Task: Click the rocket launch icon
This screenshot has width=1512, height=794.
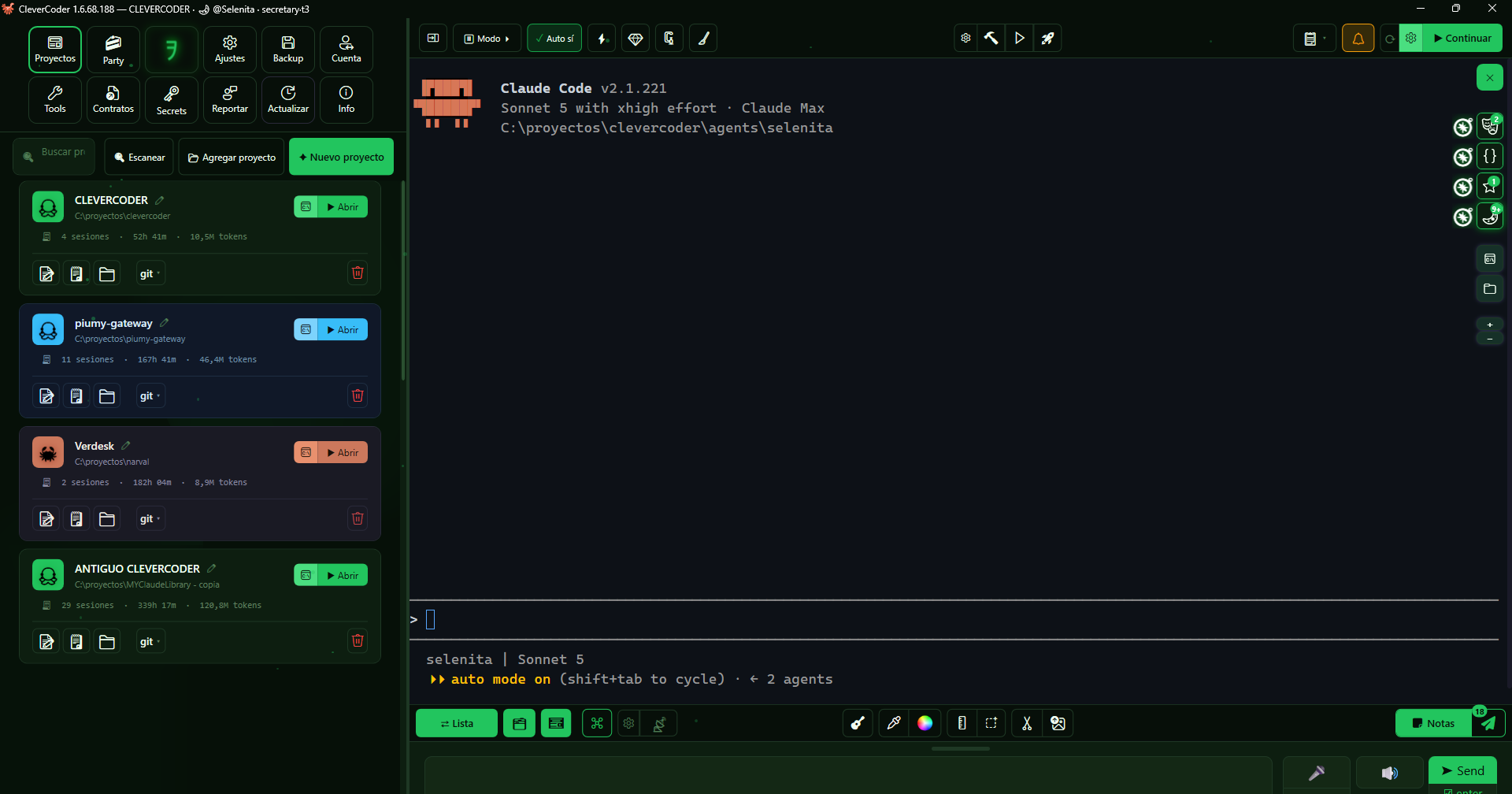Action: [1048, 38]
